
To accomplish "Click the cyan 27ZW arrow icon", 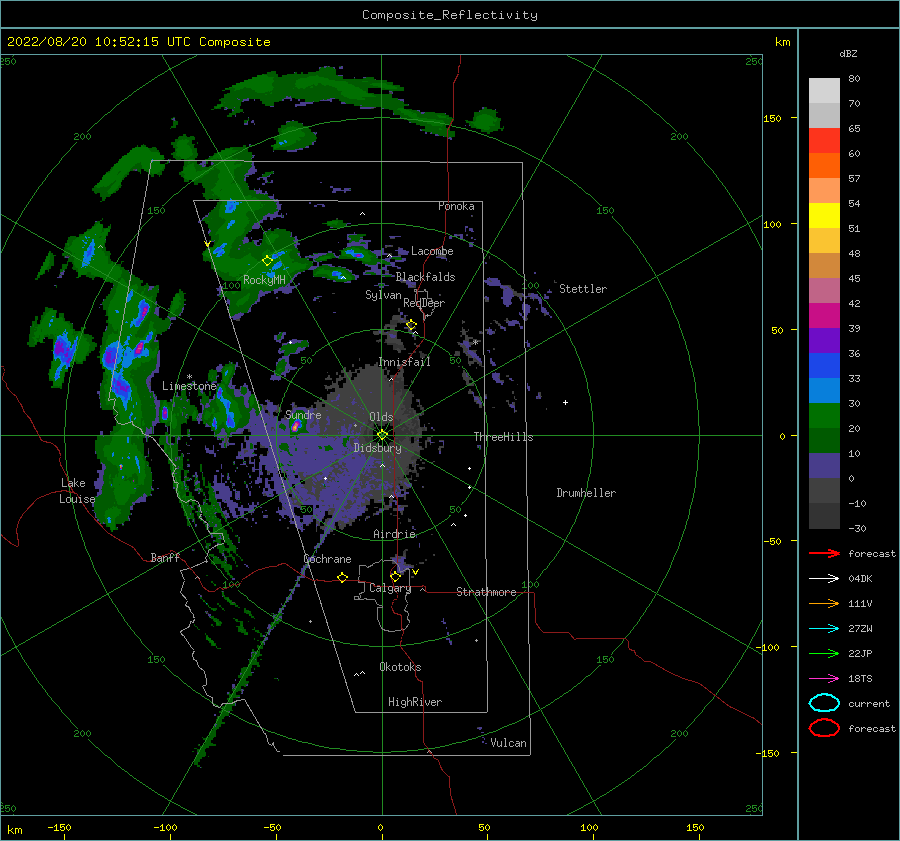I will coord(824,629).
